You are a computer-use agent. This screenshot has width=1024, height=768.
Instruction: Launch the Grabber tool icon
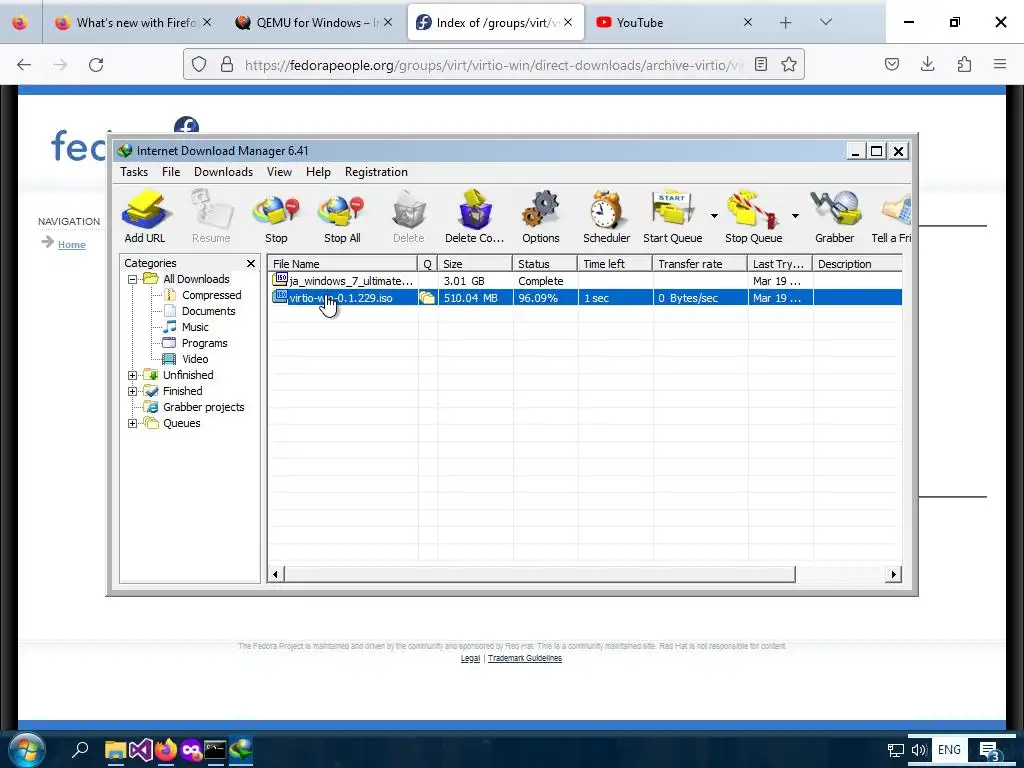pyautogui.click(x=835, y=217)
